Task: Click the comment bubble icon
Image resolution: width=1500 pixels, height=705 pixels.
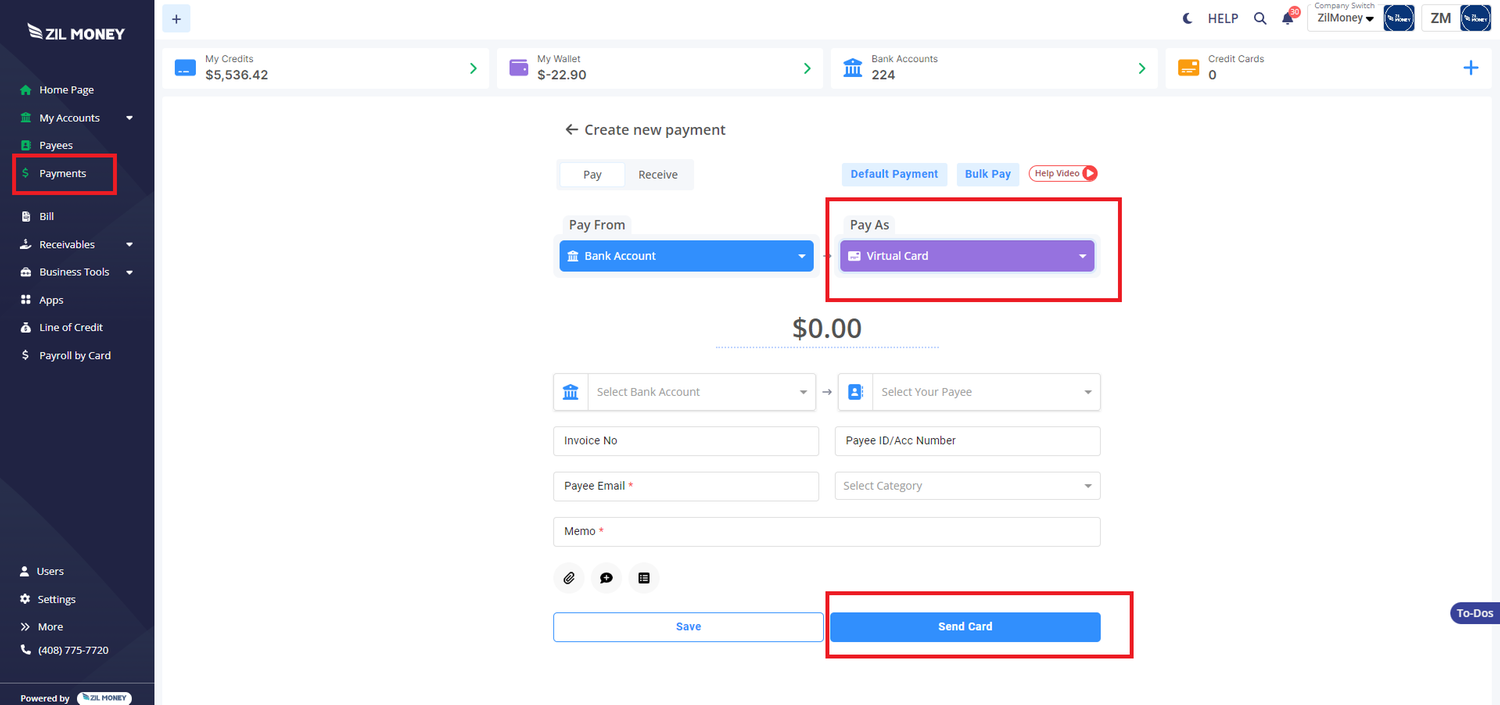Action: [x=606, y=578]
